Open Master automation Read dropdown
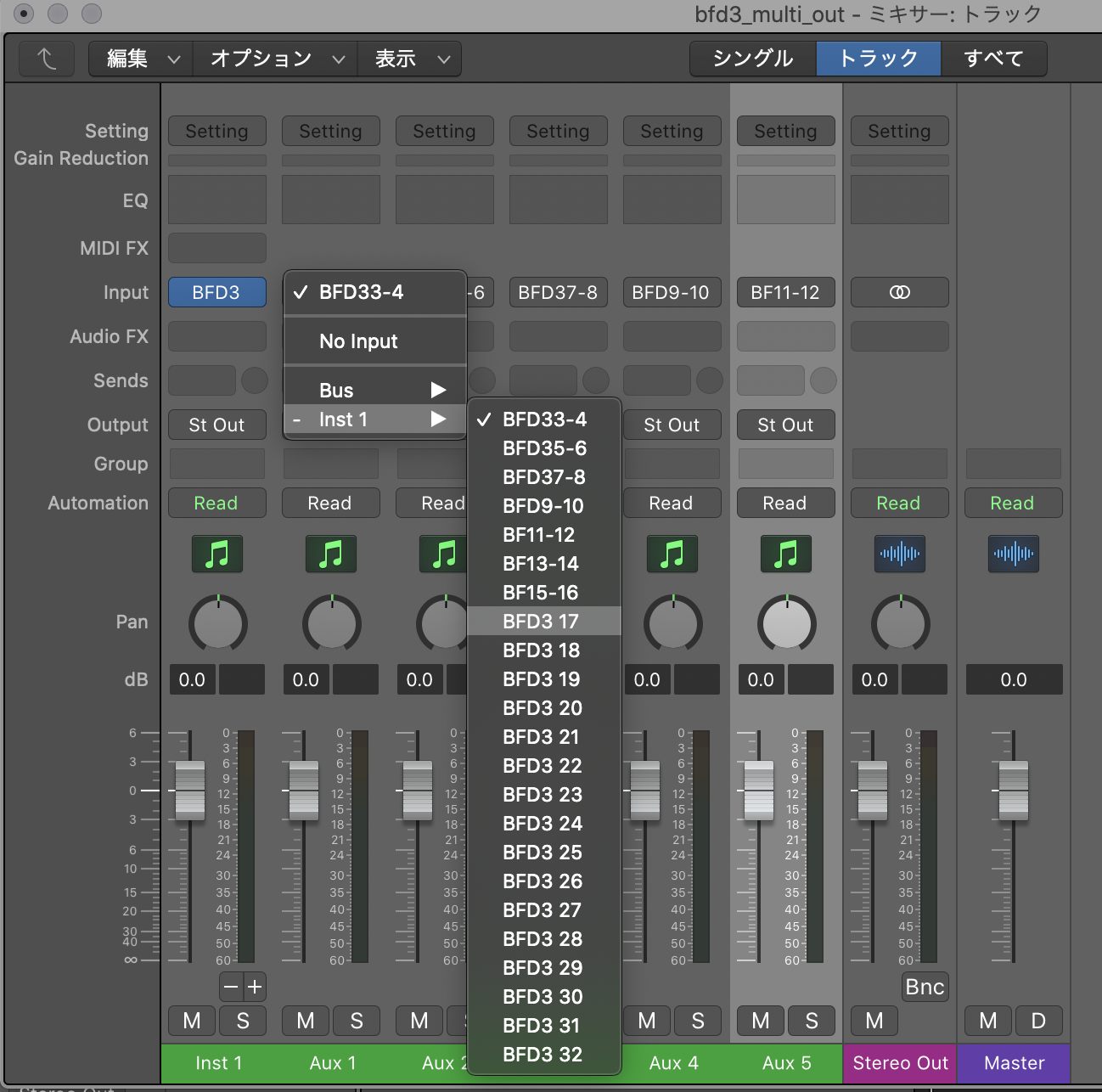Image resolution: width=1102 pixels, height=1092 pixels. coord(1014,503)
